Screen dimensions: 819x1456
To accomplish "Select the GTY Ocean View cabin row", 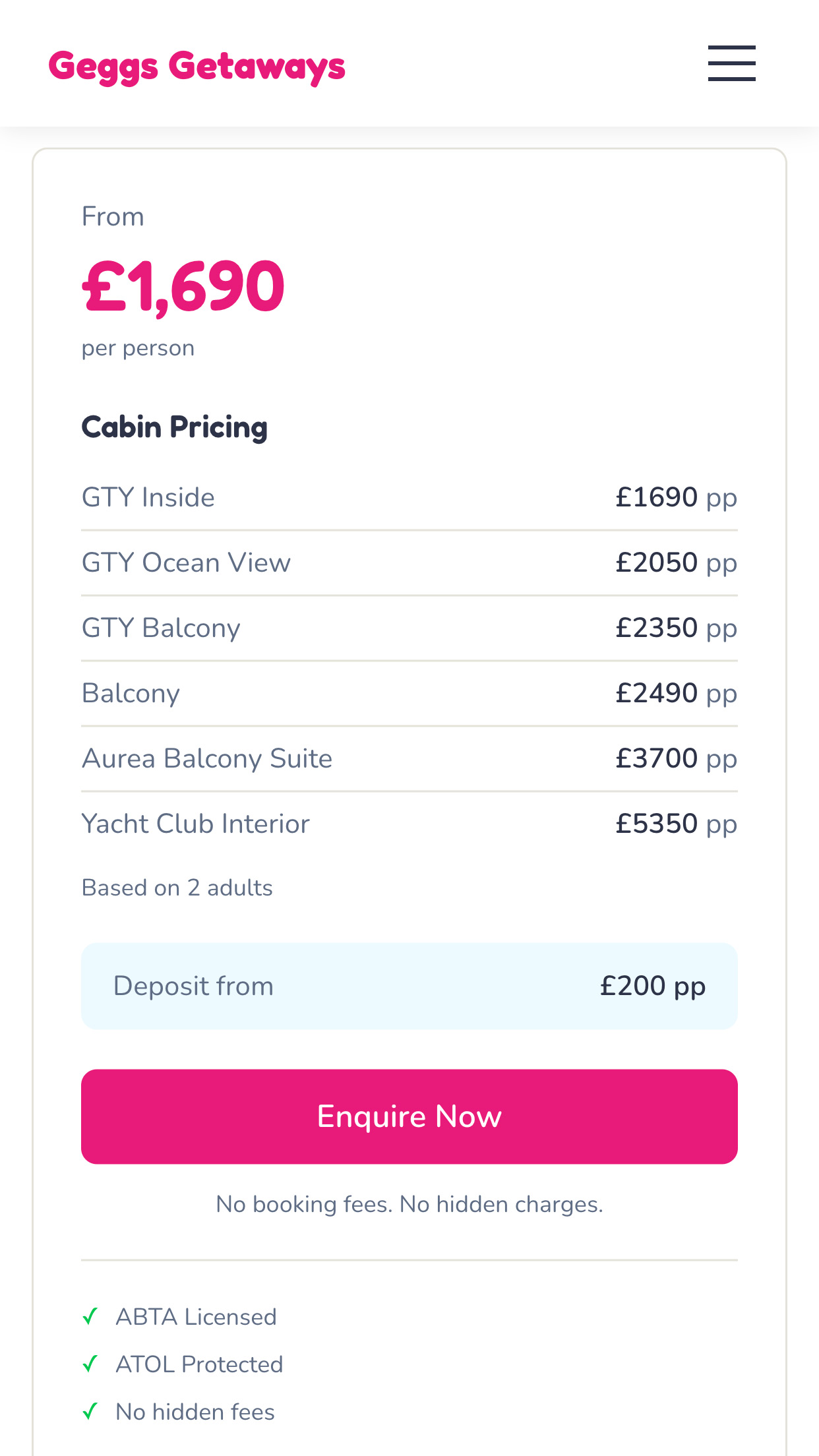I will (409, 562).
